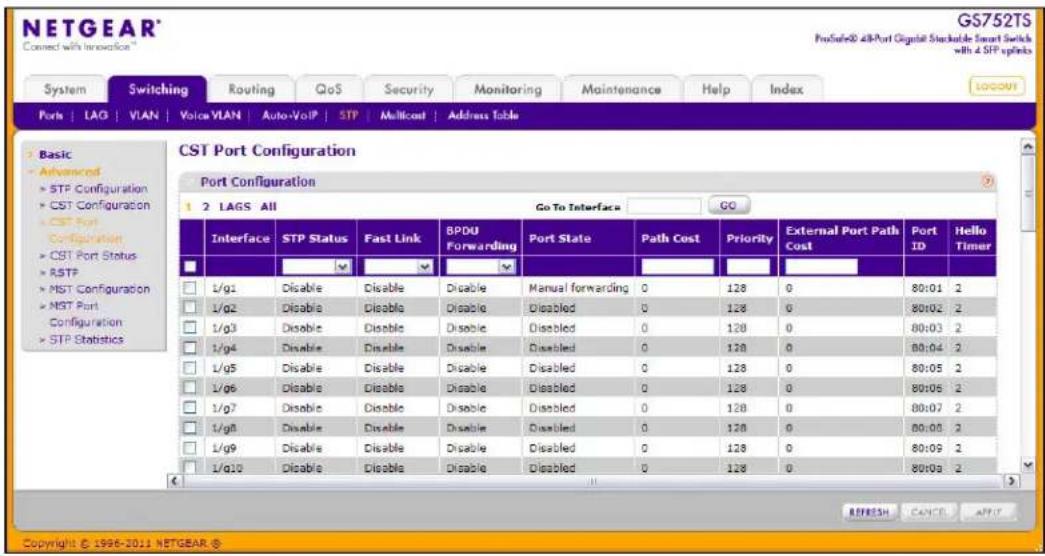Go to Auto-VoIP submenu
Image resolution: width=1045 pixels, height=556 pixels.
(x=288, y=115)
